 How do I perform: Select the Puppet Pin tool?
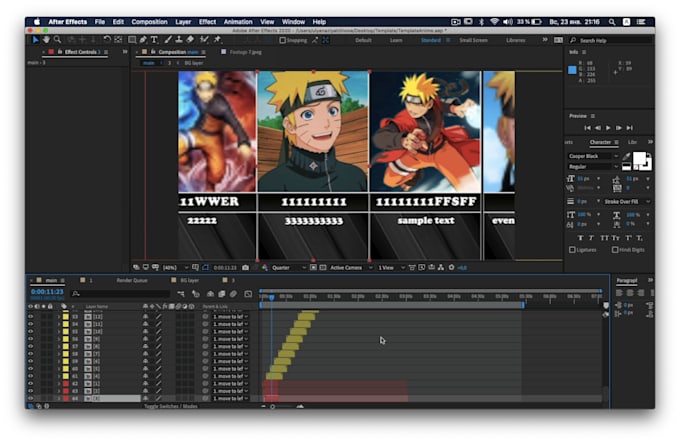pyautogui.click(x=218, y=40)
